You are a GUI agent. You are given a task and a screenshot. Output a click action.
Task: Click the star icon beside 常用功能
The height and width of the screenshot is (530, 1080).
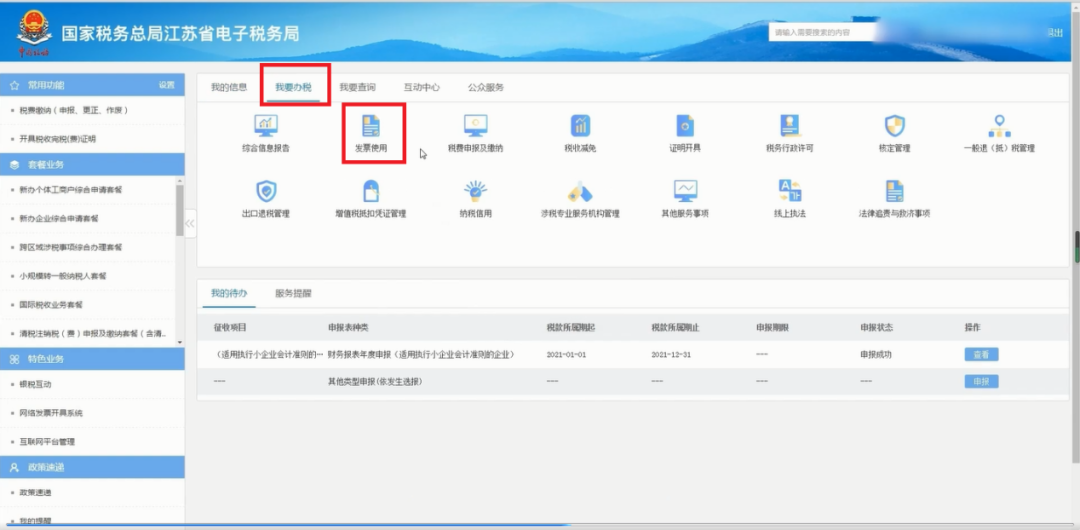(14, 85)
